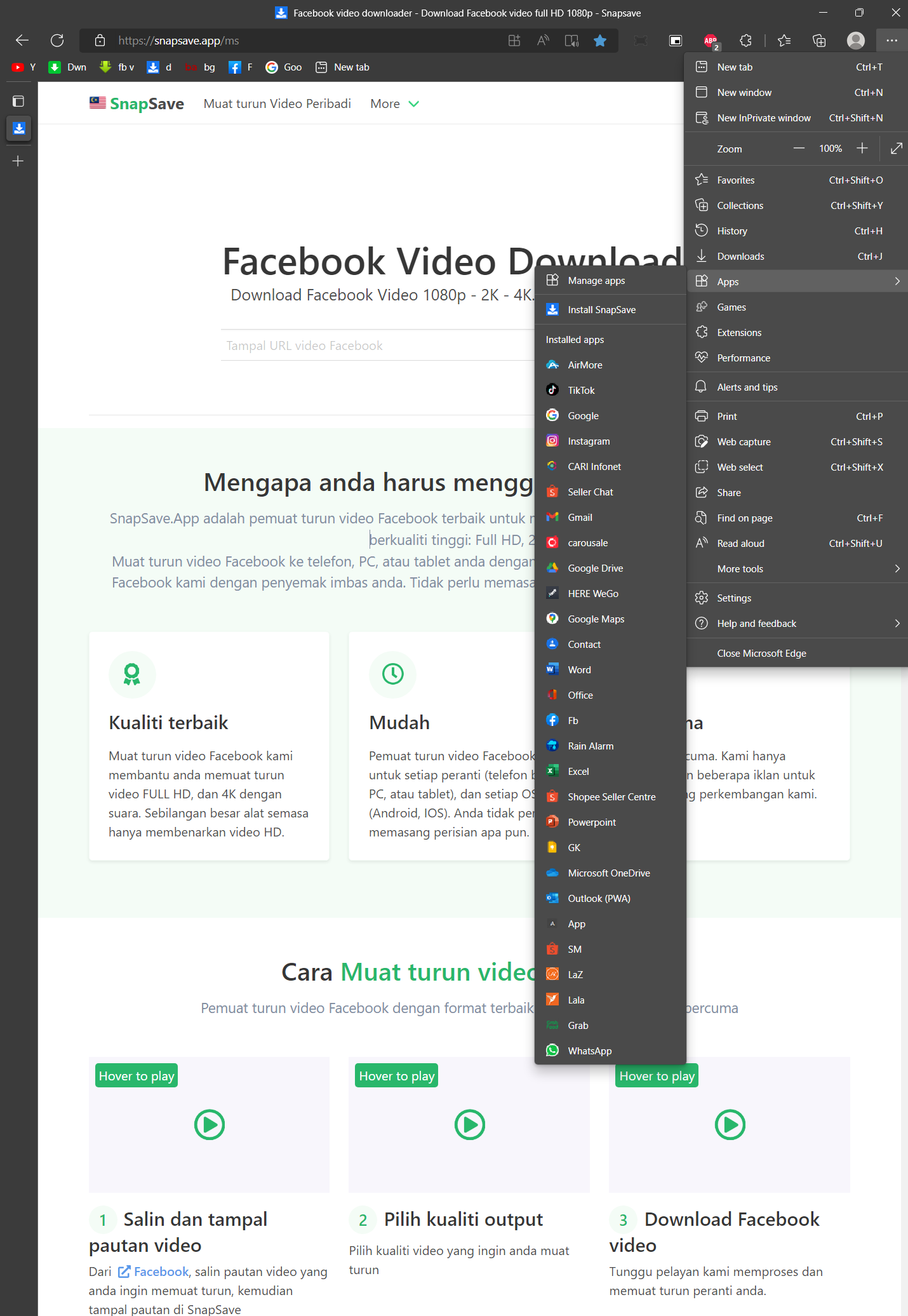
Task: Open the Collections toolbar icon
Action: (x=820, y=41)
